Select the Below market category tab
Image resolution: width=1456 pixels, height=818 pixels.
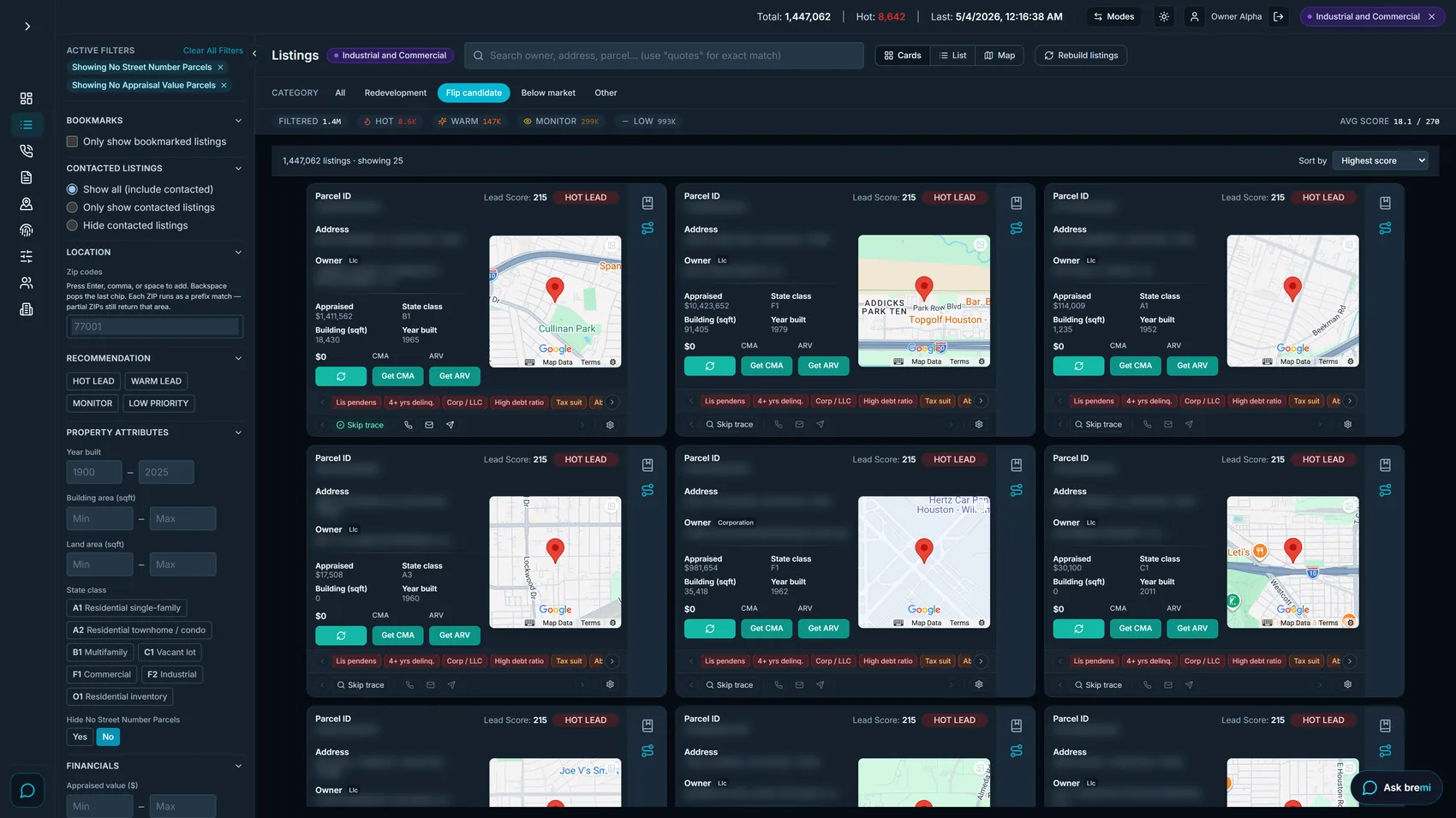click(548, 93)
